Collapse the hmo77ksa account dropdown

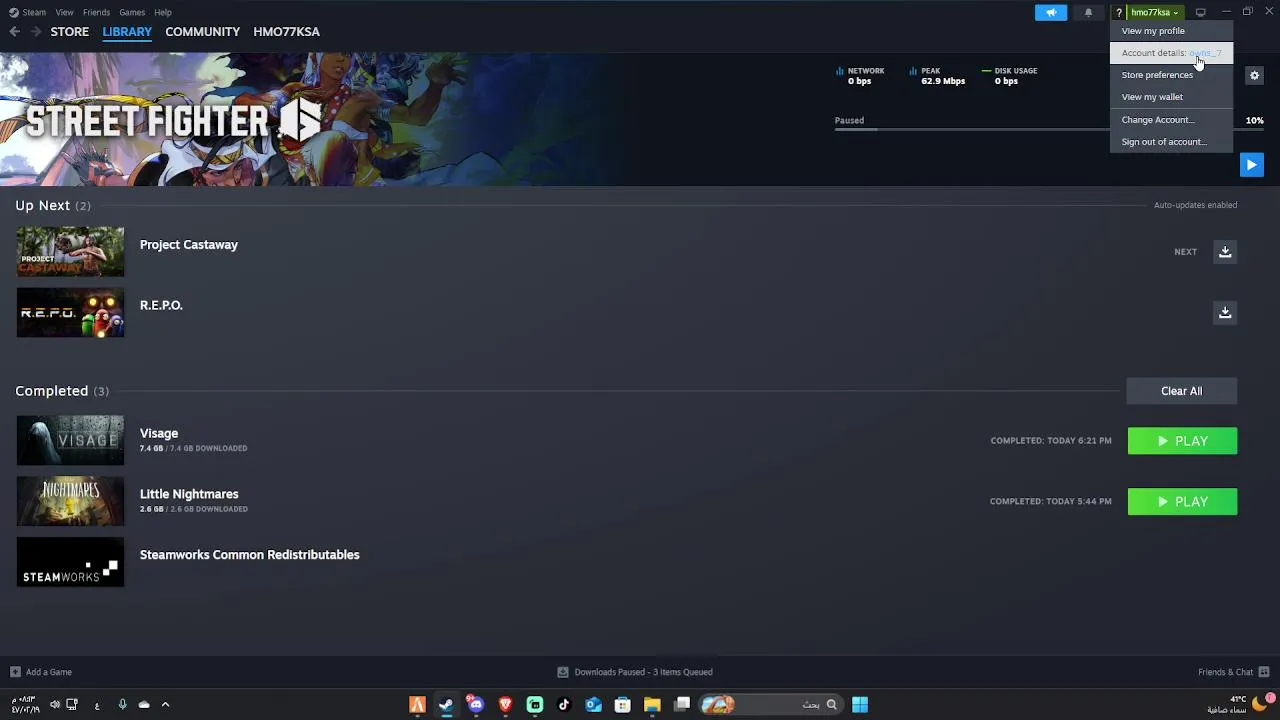[x=1155, y=12]
